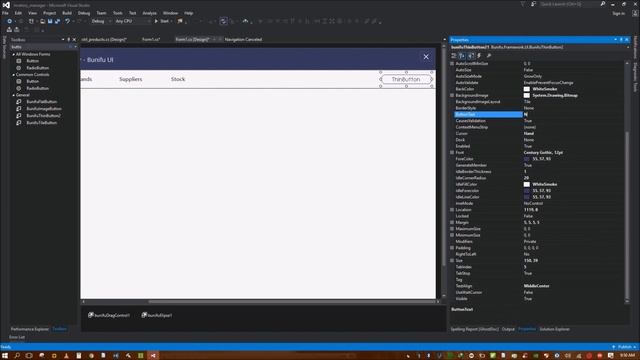Click the Stock button on the form
Image resolution: width=640 pixels, height=360 pixels.
[178, 79]
